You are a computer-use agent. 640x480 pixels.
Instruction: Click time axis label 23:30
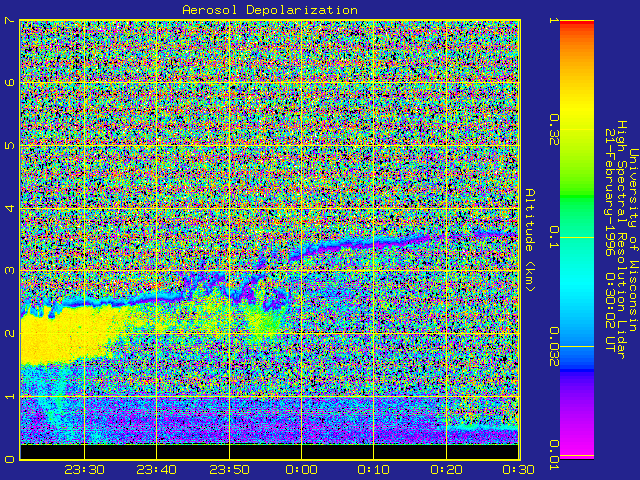pos(84,470)
